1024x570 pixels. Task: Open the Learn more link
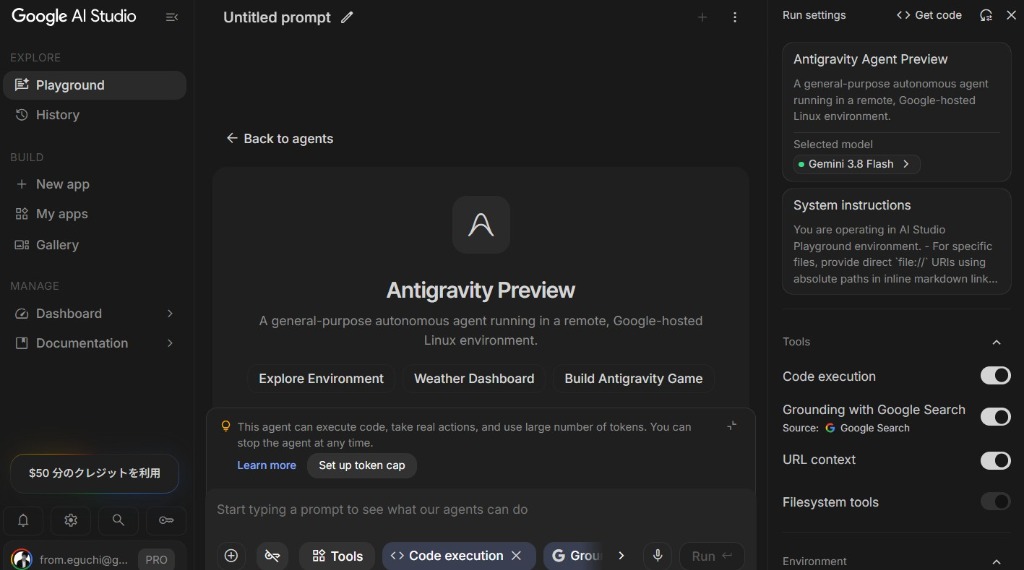click(266, 465)
